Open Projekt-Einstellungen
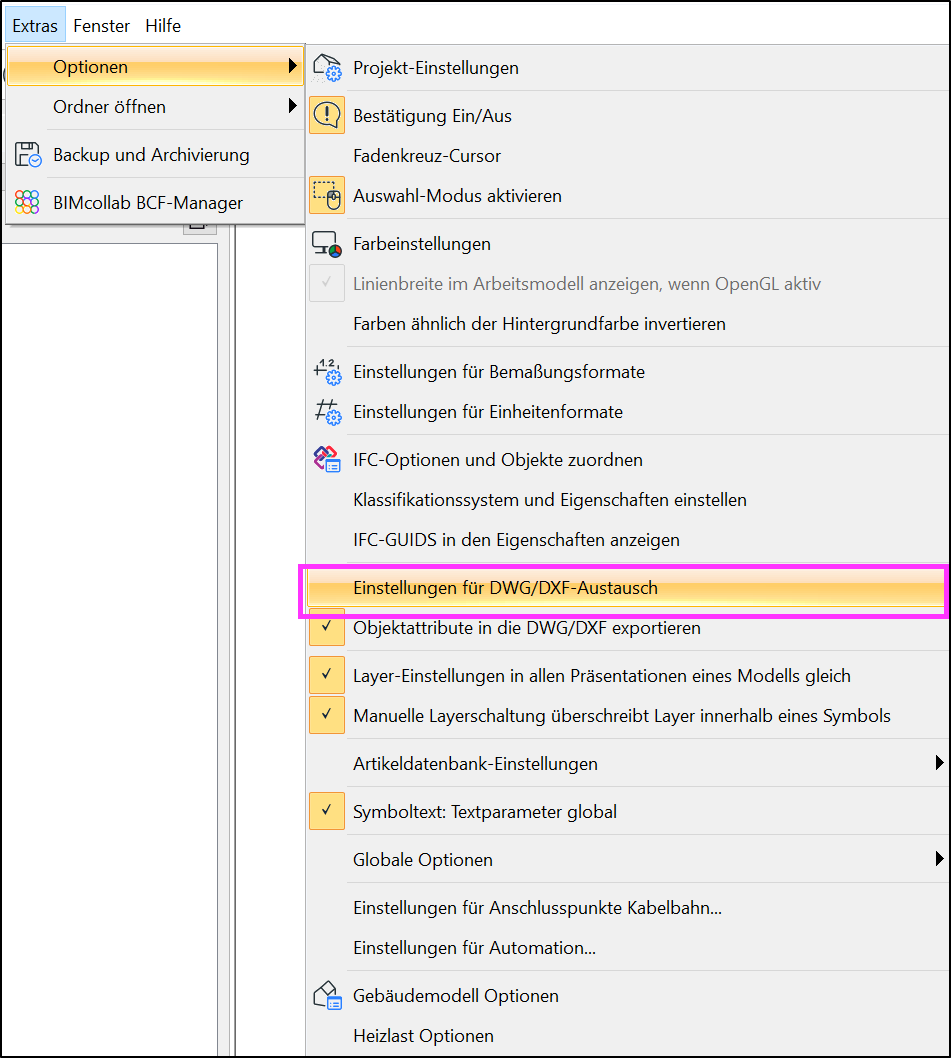Screen dimensions: 951x1058 (x=628, y=68)
